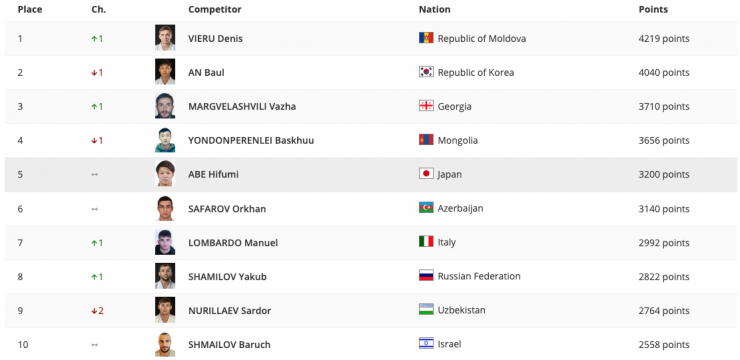740x360 pixels.
Task: Select LOMBARDO Manuel's name
Action: coord(233,243)
